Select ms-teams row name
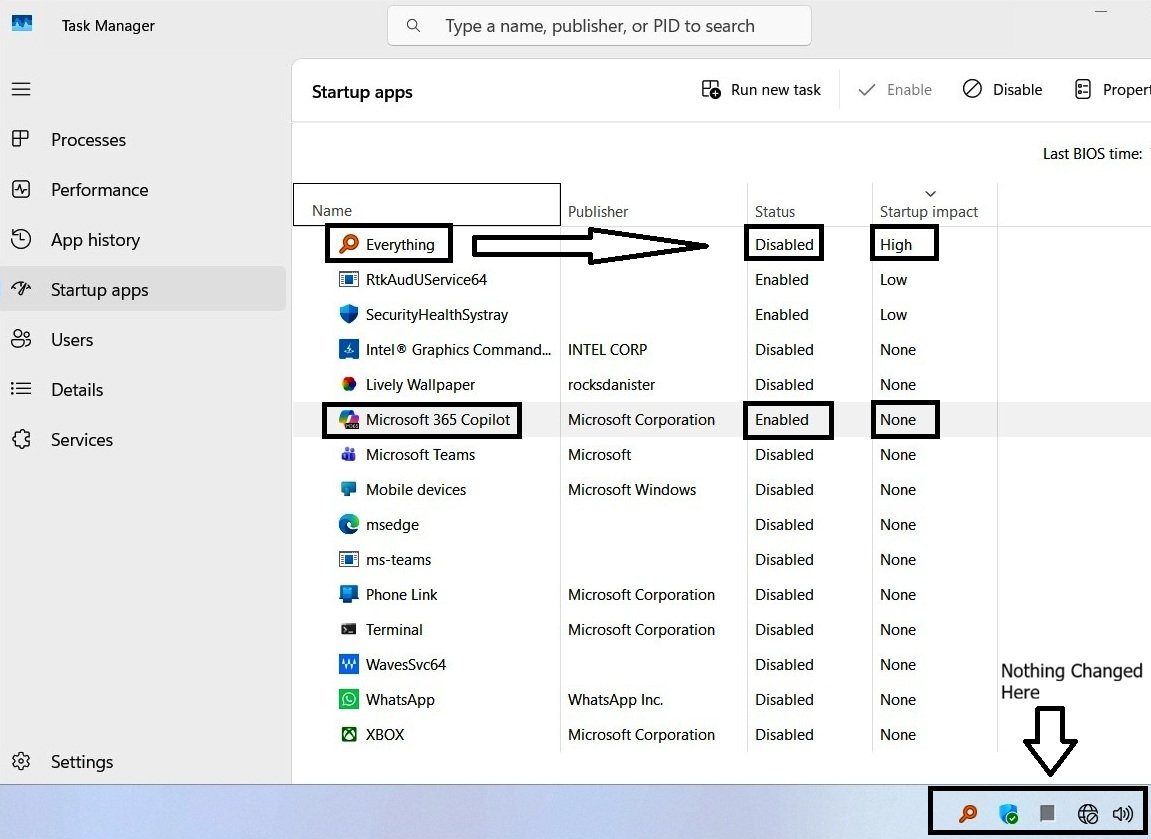 (399, 559)
